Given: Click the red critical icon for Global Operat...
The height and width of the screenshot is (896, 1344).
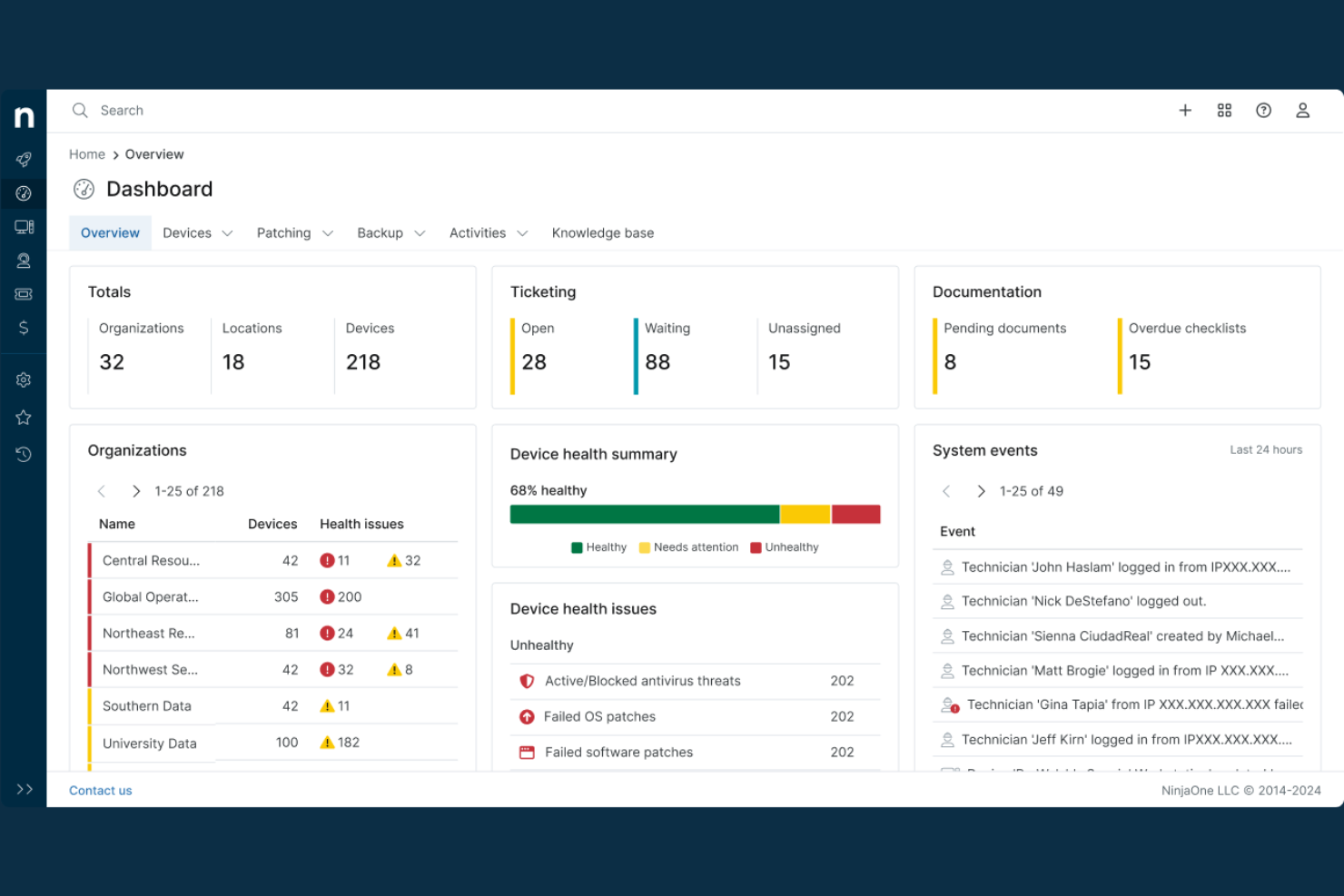Looking at the screenshot, I should pyautogui.click(x=327, y=596).
